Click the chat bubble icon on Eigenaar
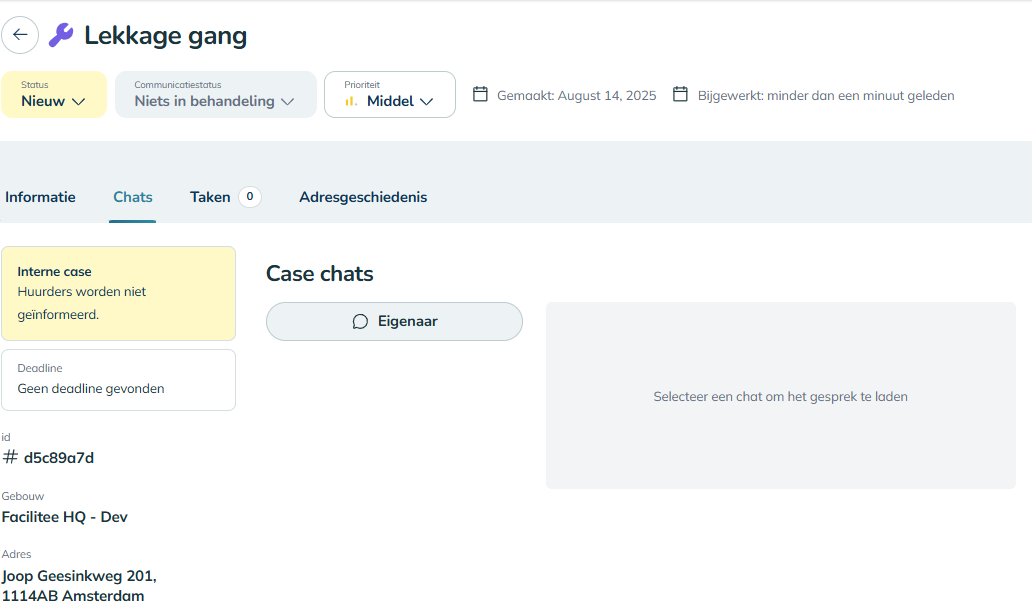The image size is (1032, 604). [361, 322]
